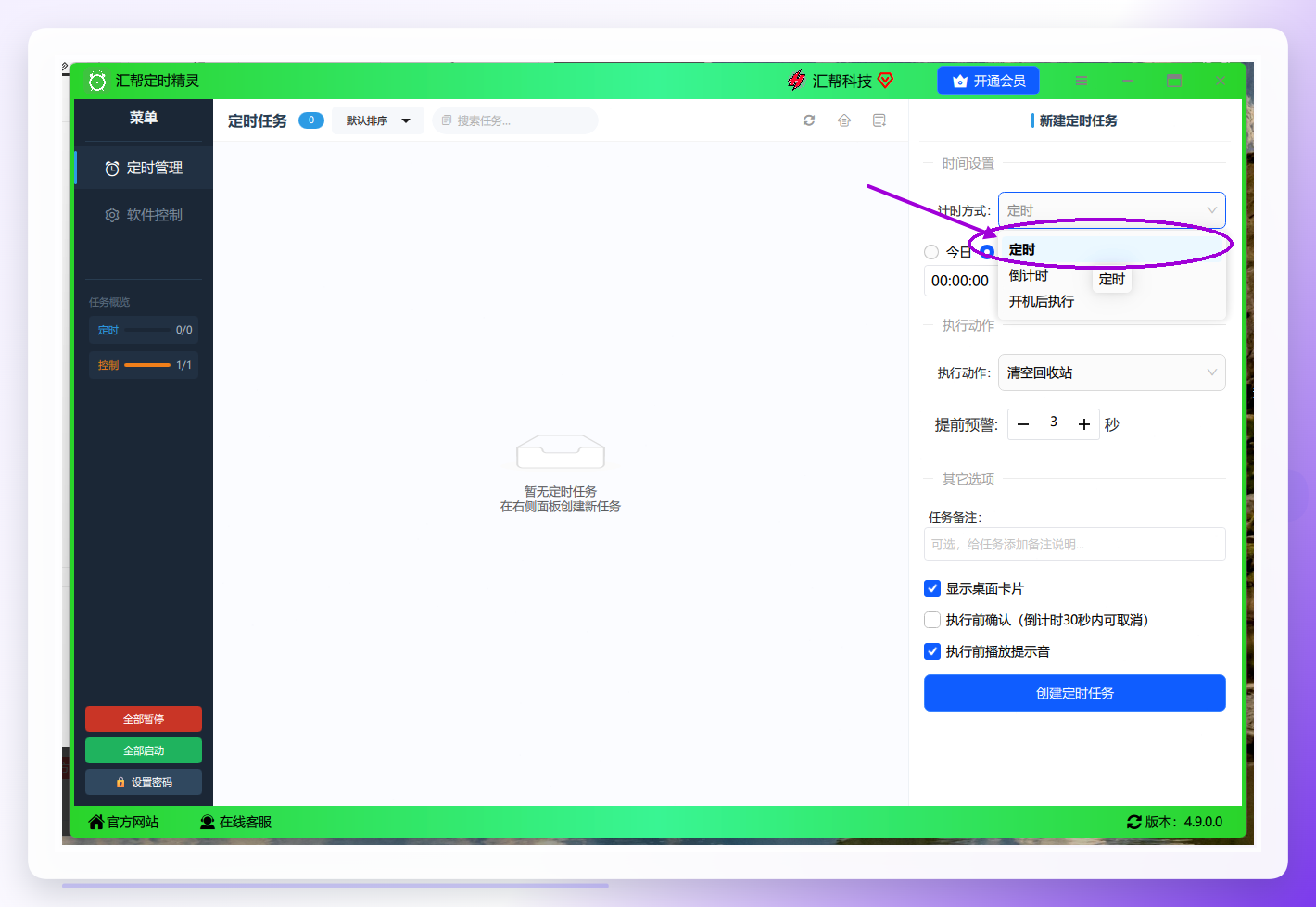Uncheck 显示桌面卡片 checkbox
The image size is (1316, 907).
click(932, 588)
